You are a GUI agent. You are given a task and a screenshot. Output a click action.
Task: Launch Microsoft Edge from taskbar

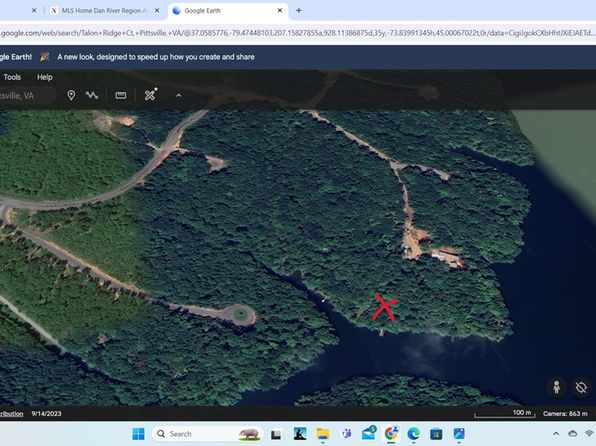[x=414, y=434]
